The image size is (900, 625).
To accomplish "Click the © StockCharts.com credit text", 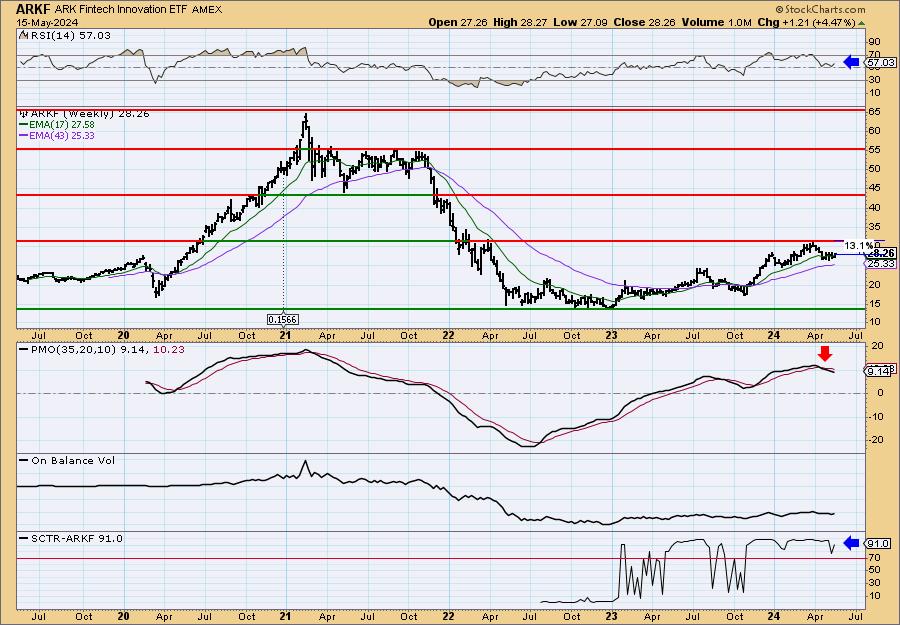I will pos(820,10).
